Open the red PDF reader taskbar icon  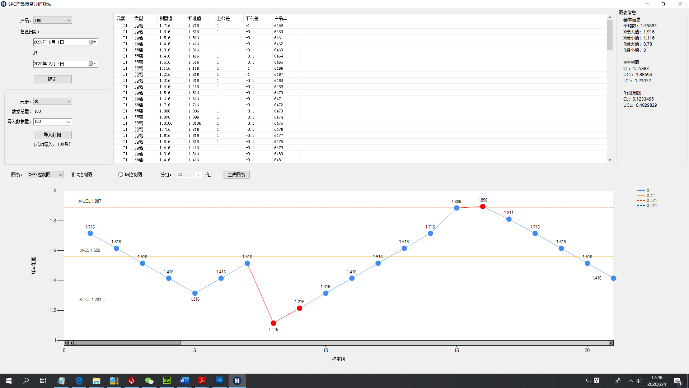point(202,381)
